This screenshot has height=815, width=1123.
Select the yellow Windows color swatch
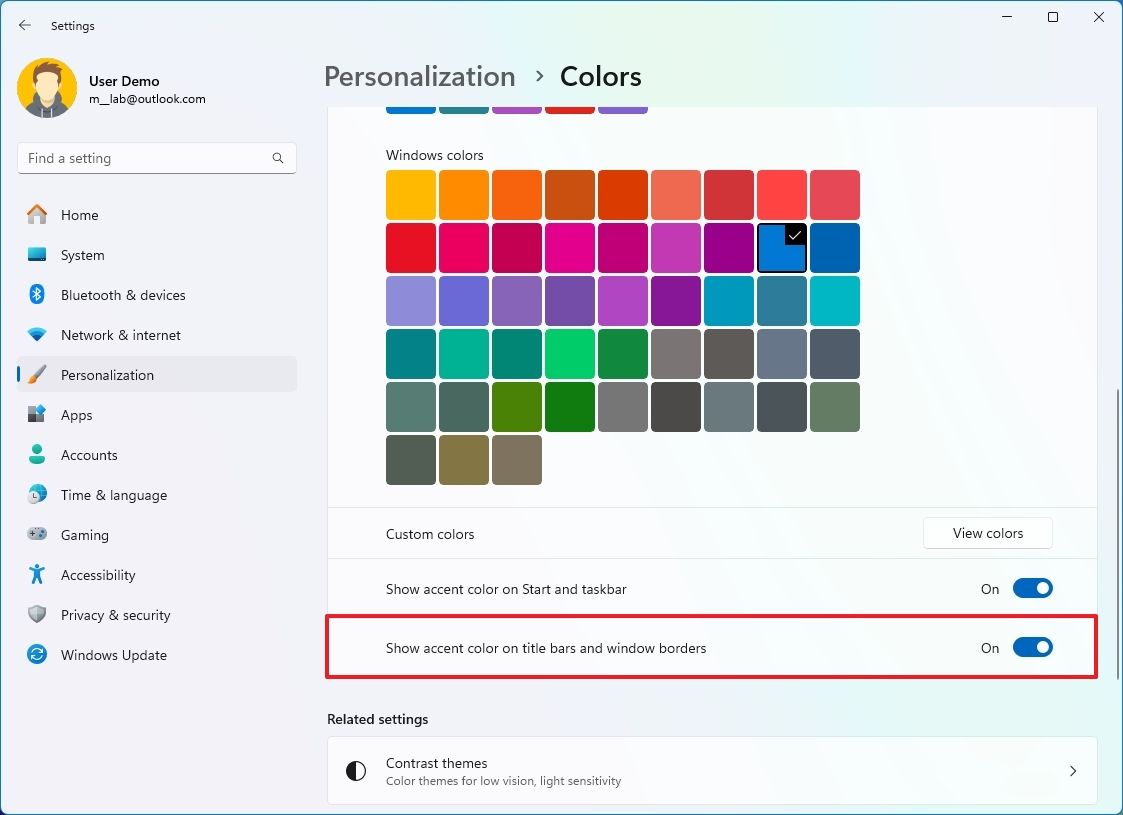tap(410, 194)
